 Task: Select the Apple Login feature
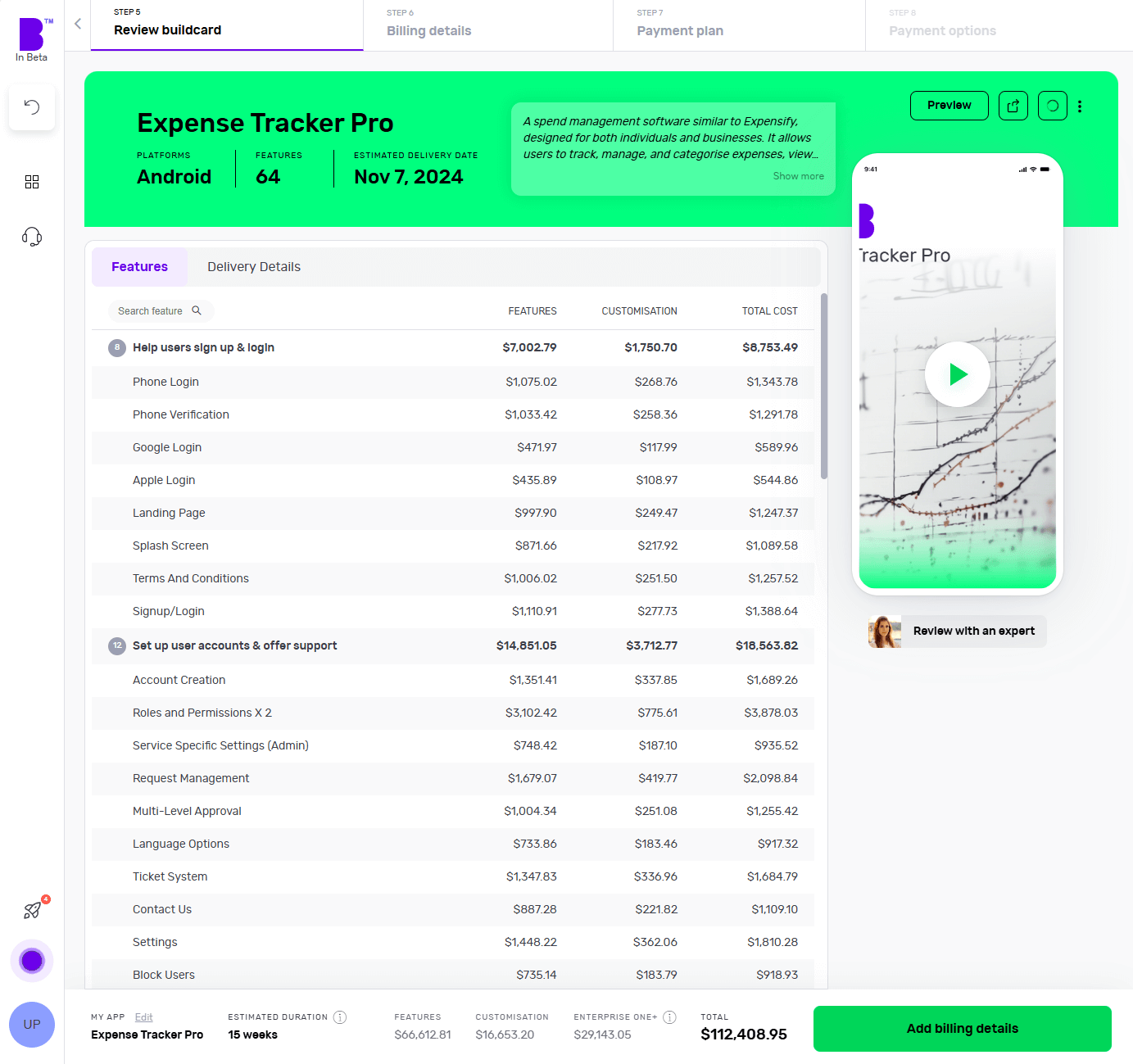[453, 481]
